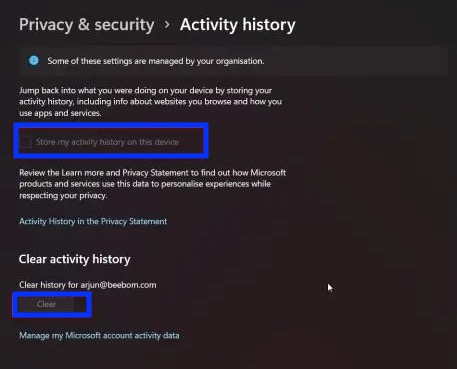Click the 'managed by your organisation' banner text
Viewport: 457px width, 369px height.
pos(156,61)
